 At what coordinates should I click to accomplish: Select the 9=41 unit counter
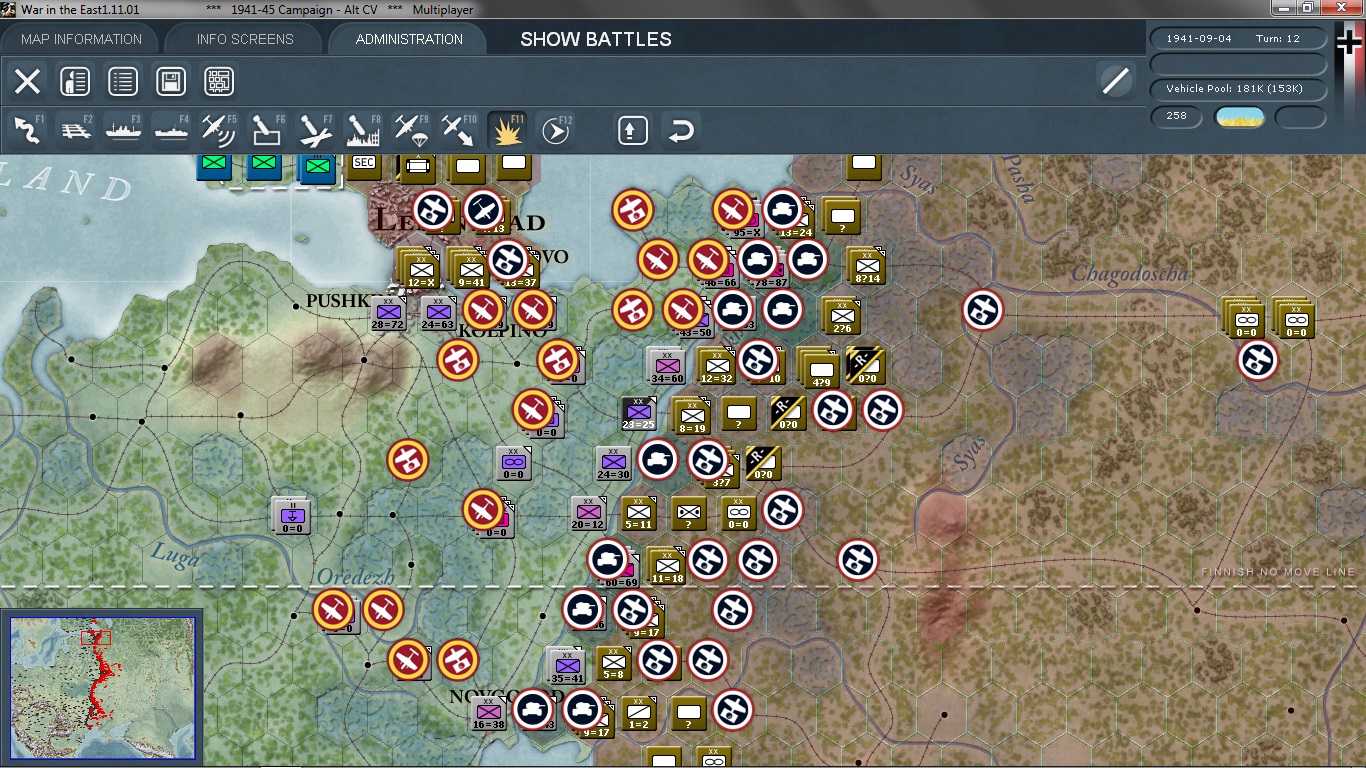click(x=470, y=270)
